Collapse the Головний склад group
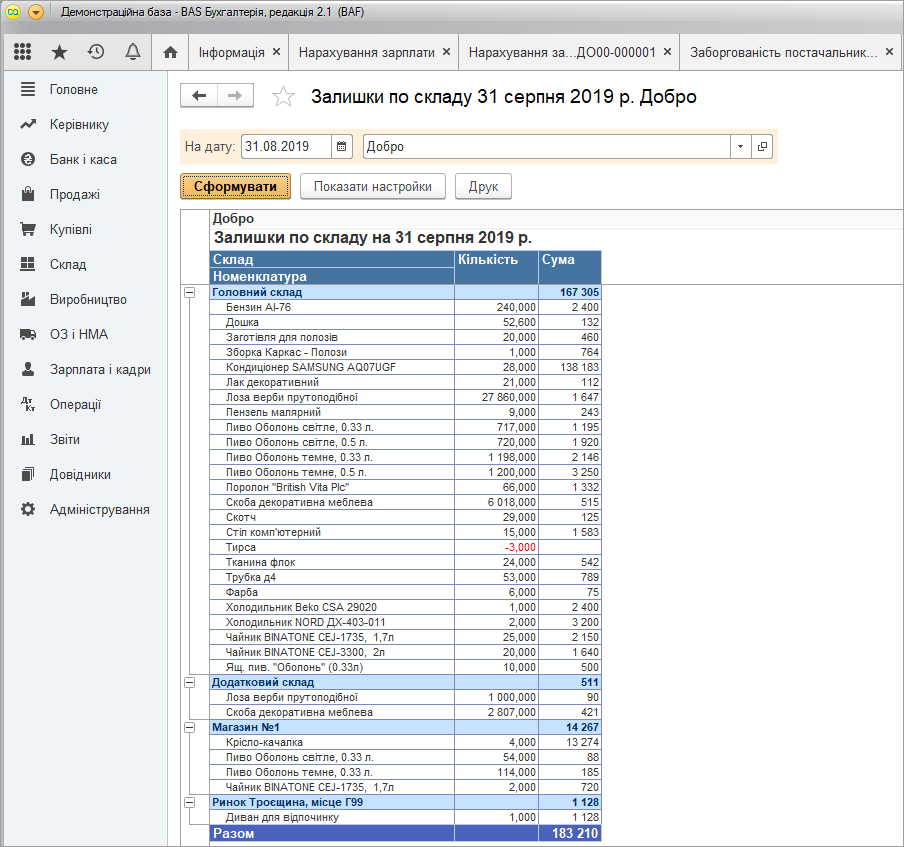This screenshot has height=847, width=904. (189, 292)
